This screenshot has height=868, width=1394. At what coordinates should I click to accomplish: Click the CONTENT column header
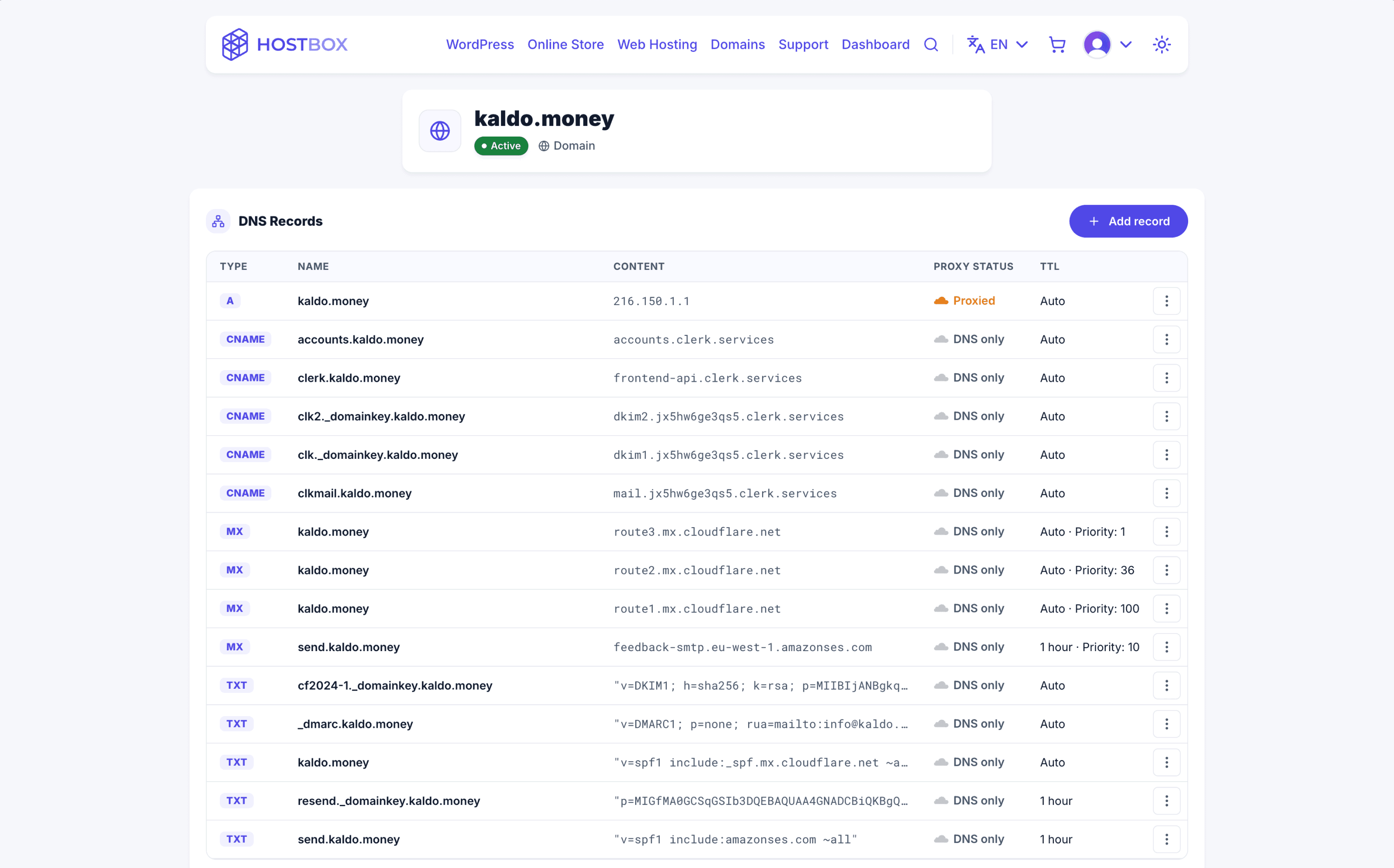(639, 267)
